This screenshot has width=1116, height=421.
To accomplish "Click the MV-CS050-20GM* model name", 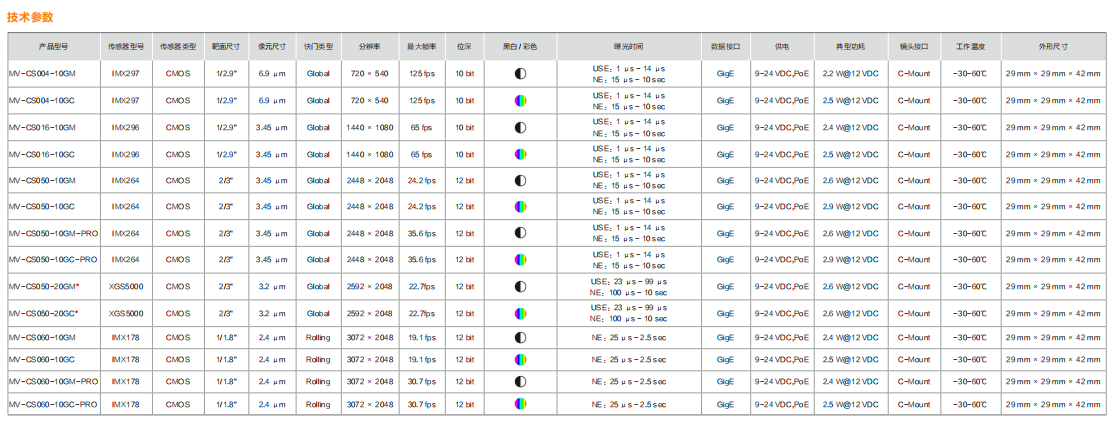I will pyautogui.click(x=44, y=286).
